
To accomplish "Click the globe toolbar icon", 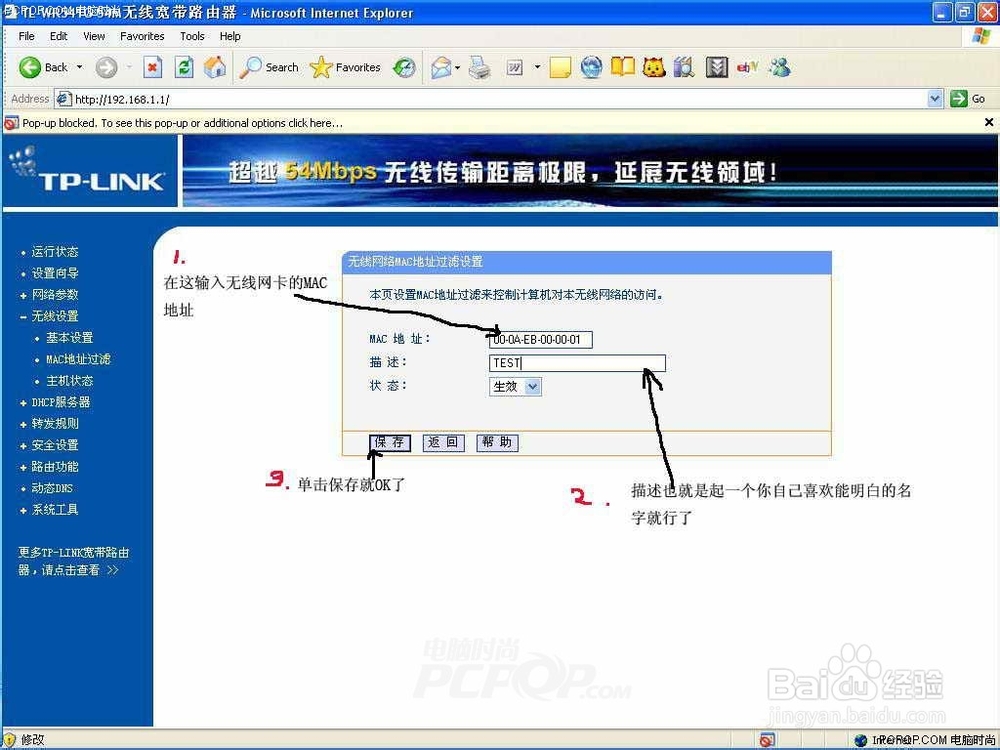I will 591,67.
